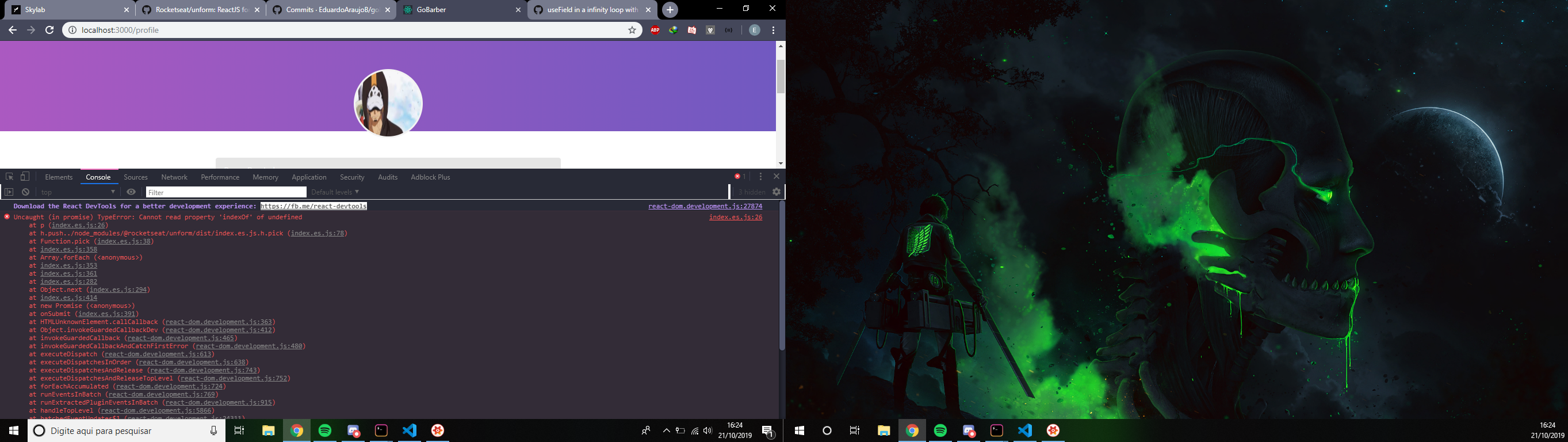This screenshot has width=1568, height=442.
Task: Show the console sidebar
Action: (x=9, y=192)
